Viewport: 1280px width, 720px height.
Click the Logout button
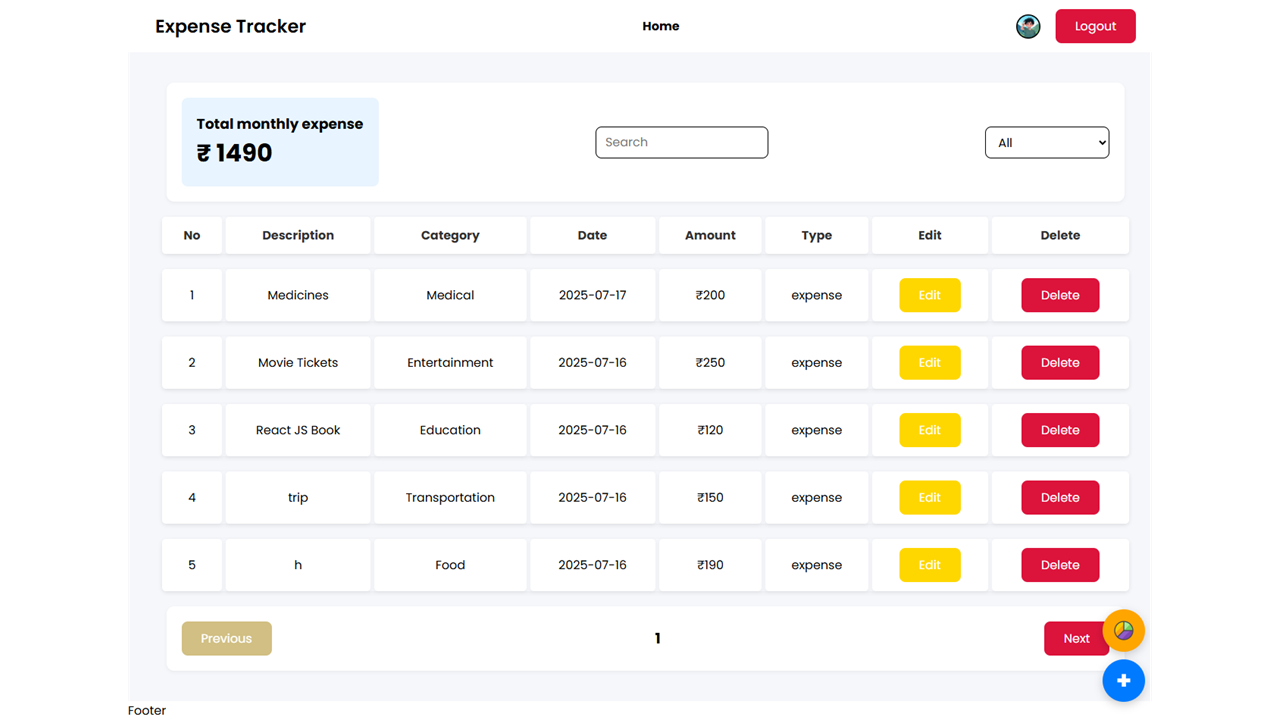tap(1095, 26)
